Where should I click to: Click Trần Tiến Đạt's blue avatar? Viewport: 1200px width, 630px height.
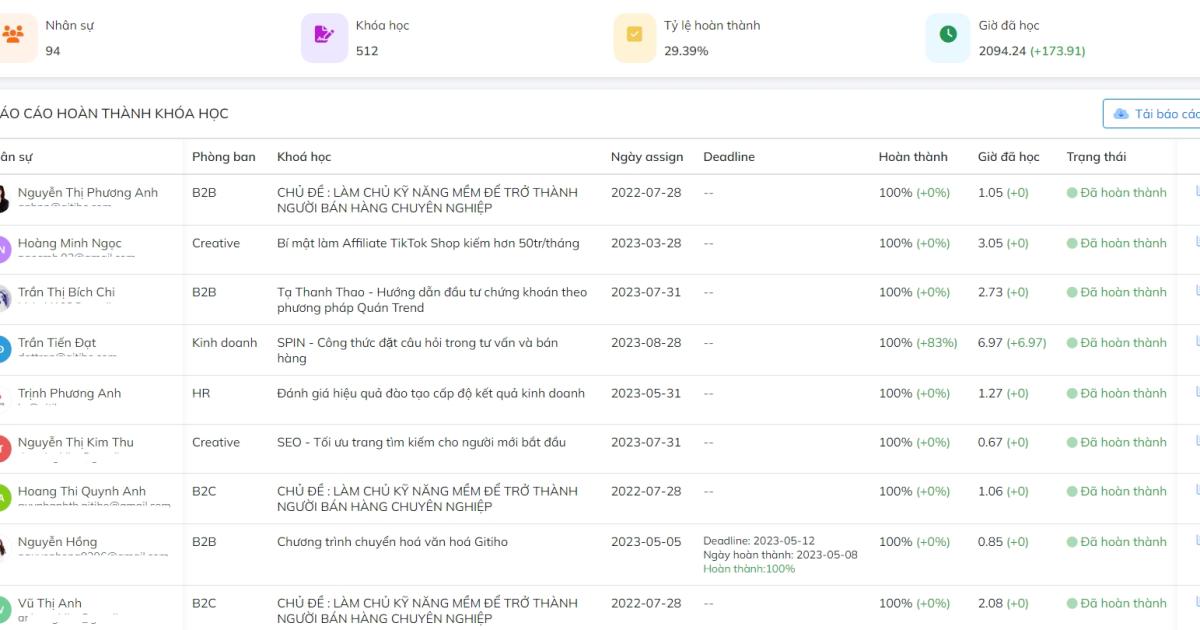click(4, 349)
